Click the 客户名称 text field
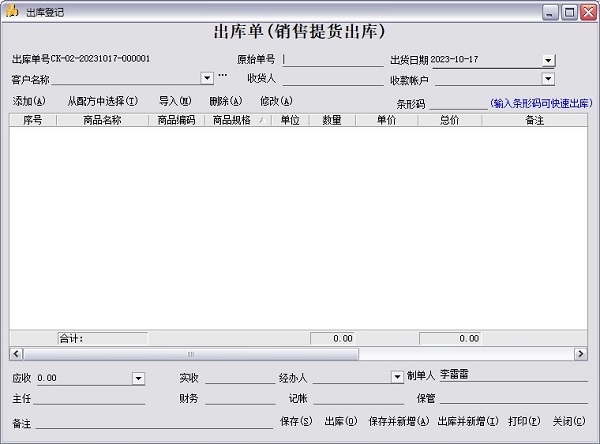The width and height of the screenshot is (600, 444). 126,79
